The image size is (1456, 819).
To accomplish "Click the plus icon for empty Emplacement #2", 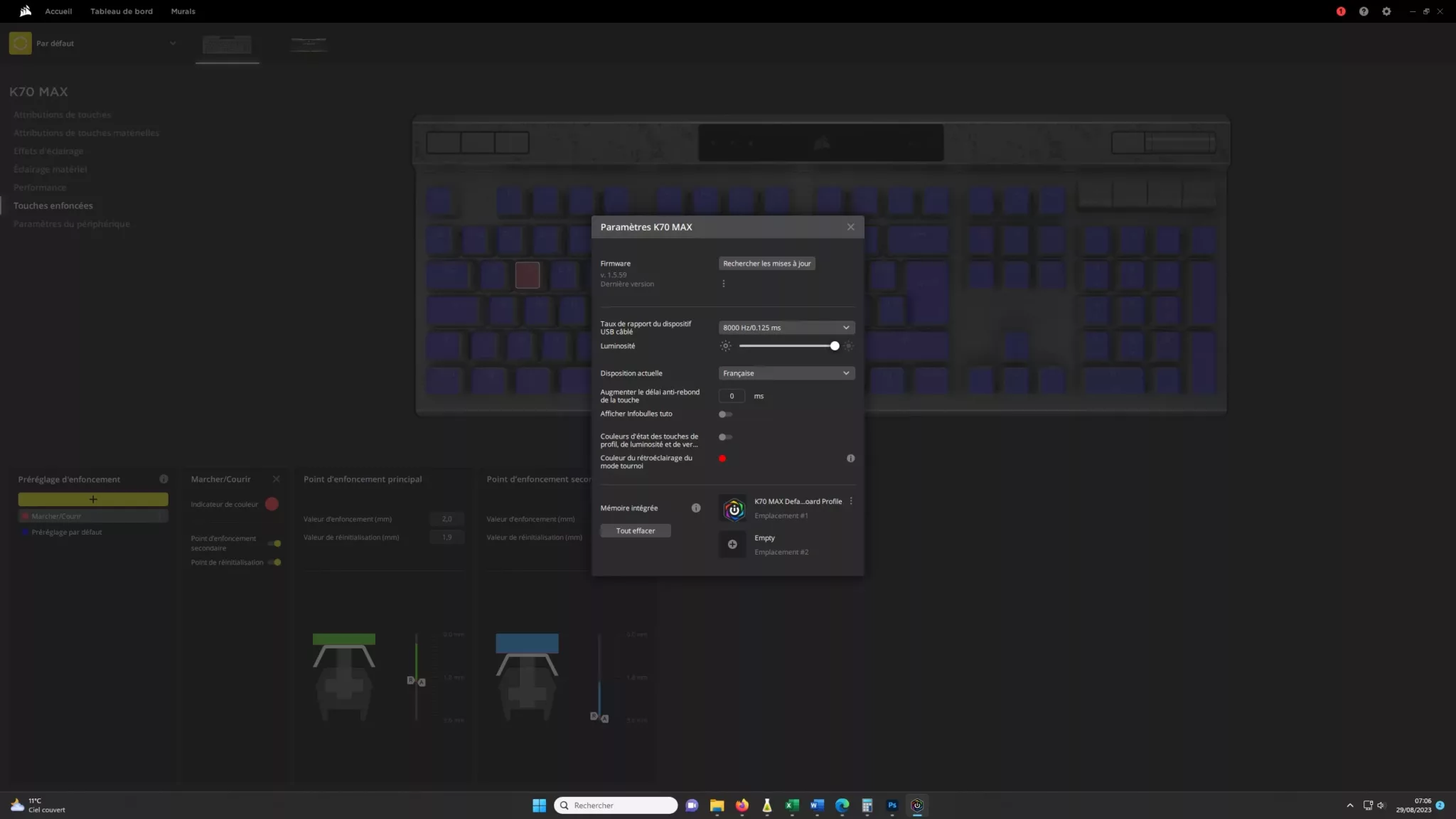I will [732, 545].
